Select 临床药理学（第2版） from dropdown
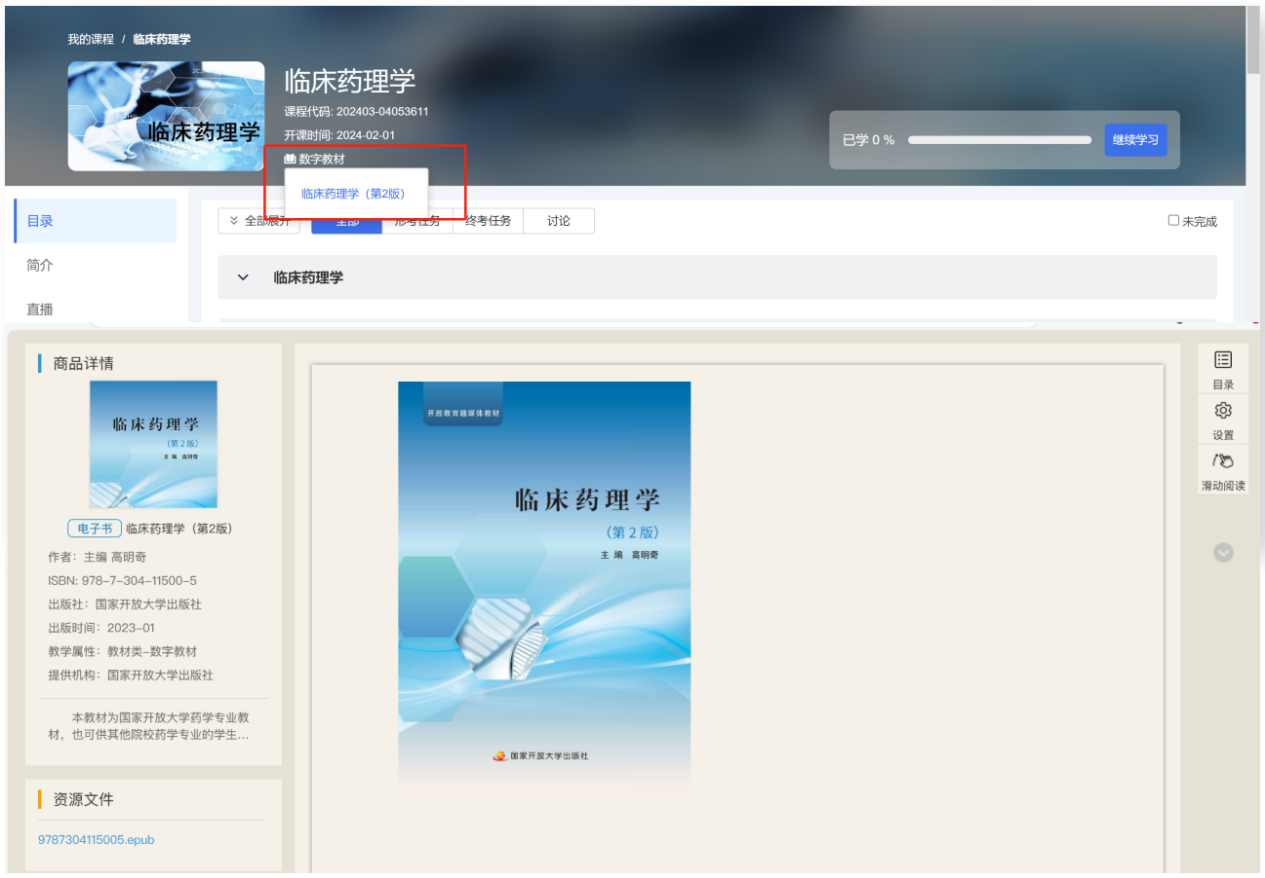The width and height of the screenshot is (1265, 878). point(353,194)
